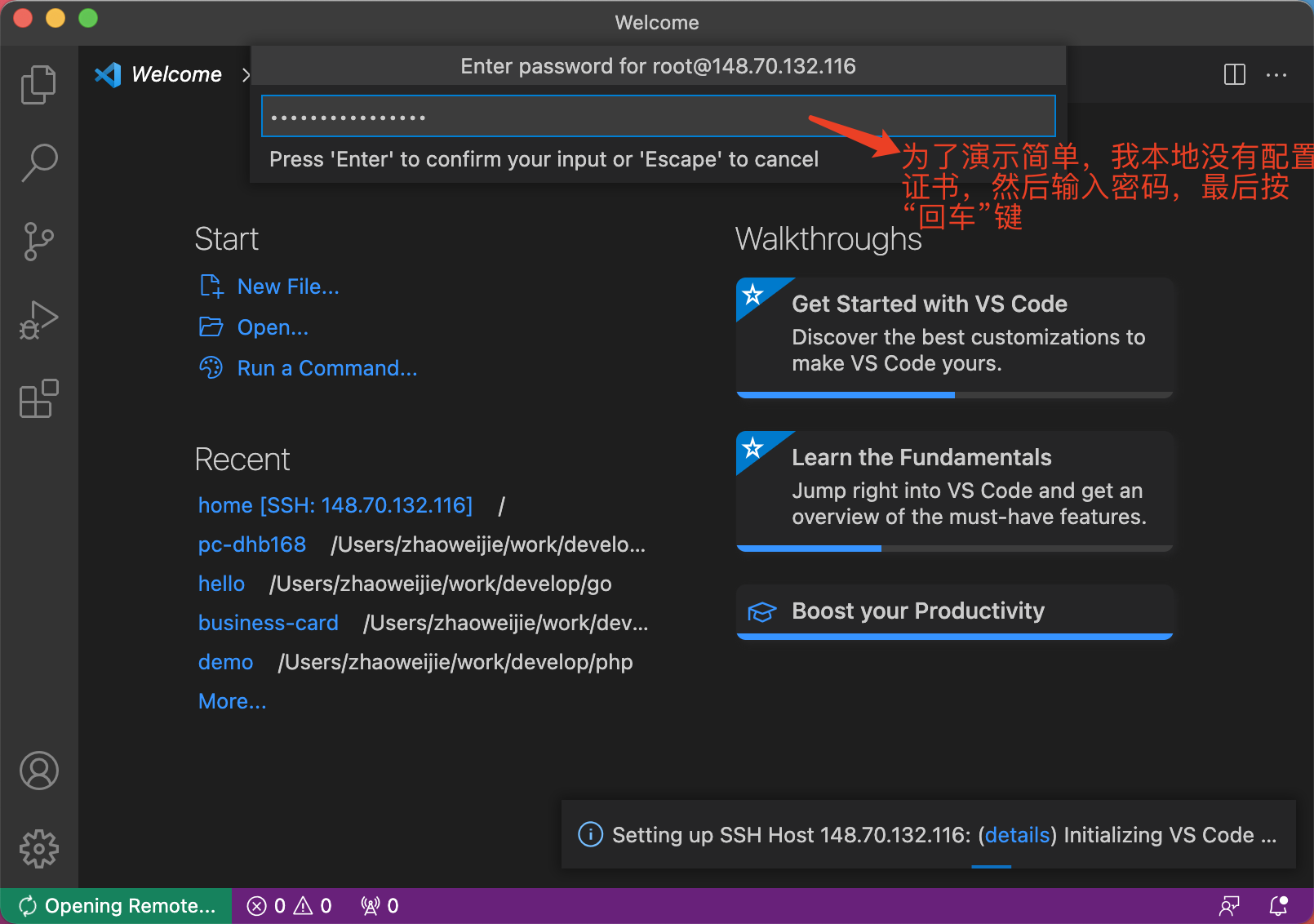Click the Learn the Fundamentals progress bar
Screen dimensions: 1314x924
point(954,549)
